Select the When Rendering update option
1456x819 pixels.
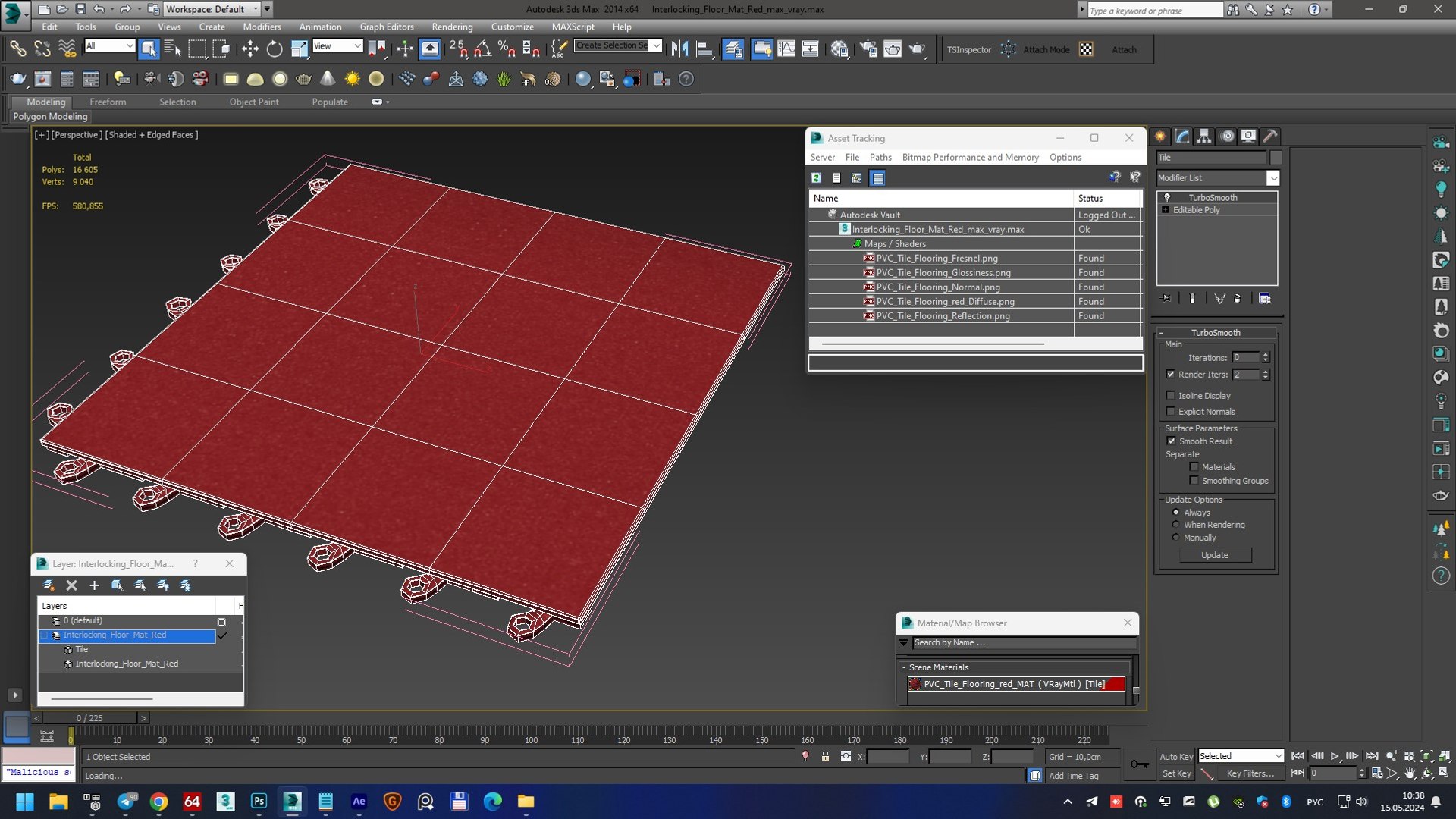pos(1176,525)
